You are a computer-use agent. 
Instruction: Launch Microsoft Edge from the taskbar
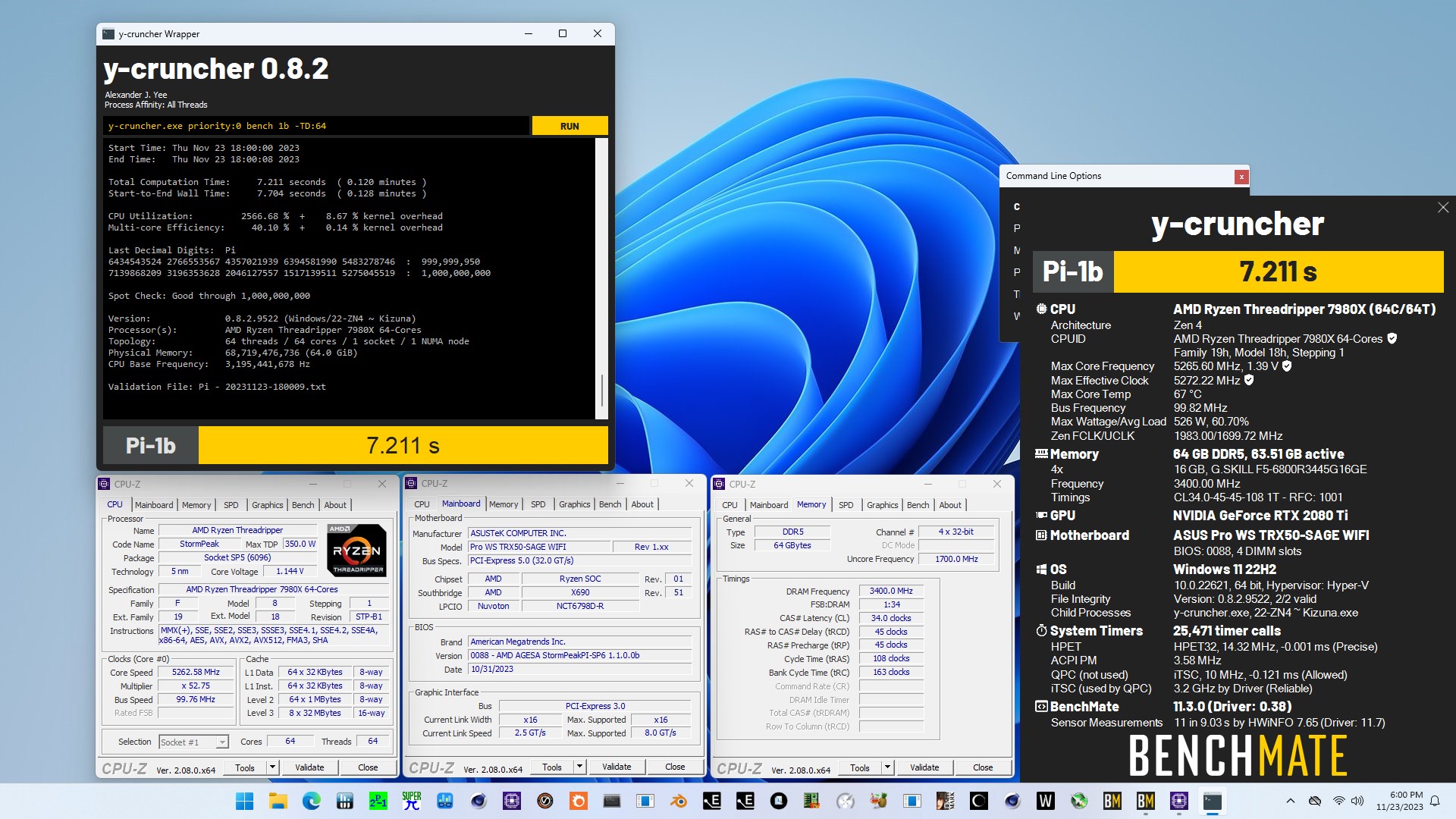point(311,802)
